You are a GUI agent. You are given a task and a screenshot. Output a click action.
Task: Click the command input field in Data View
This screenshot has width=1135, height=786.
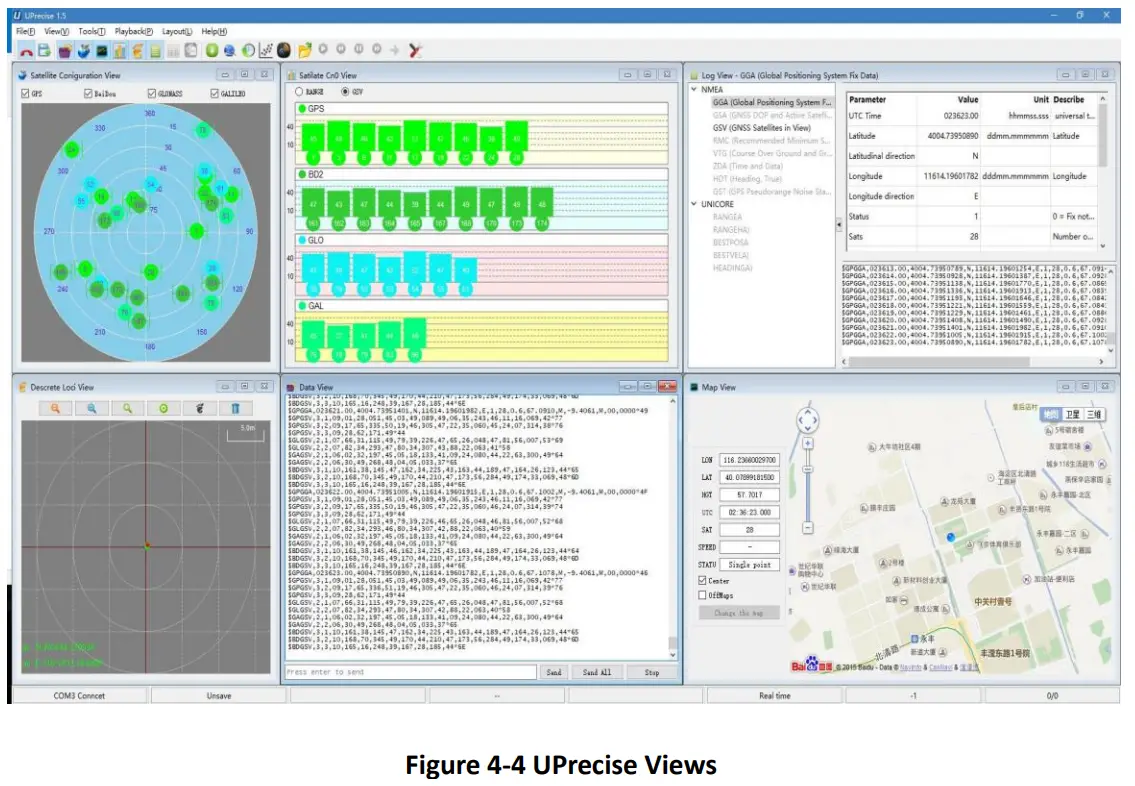point(410,672)
